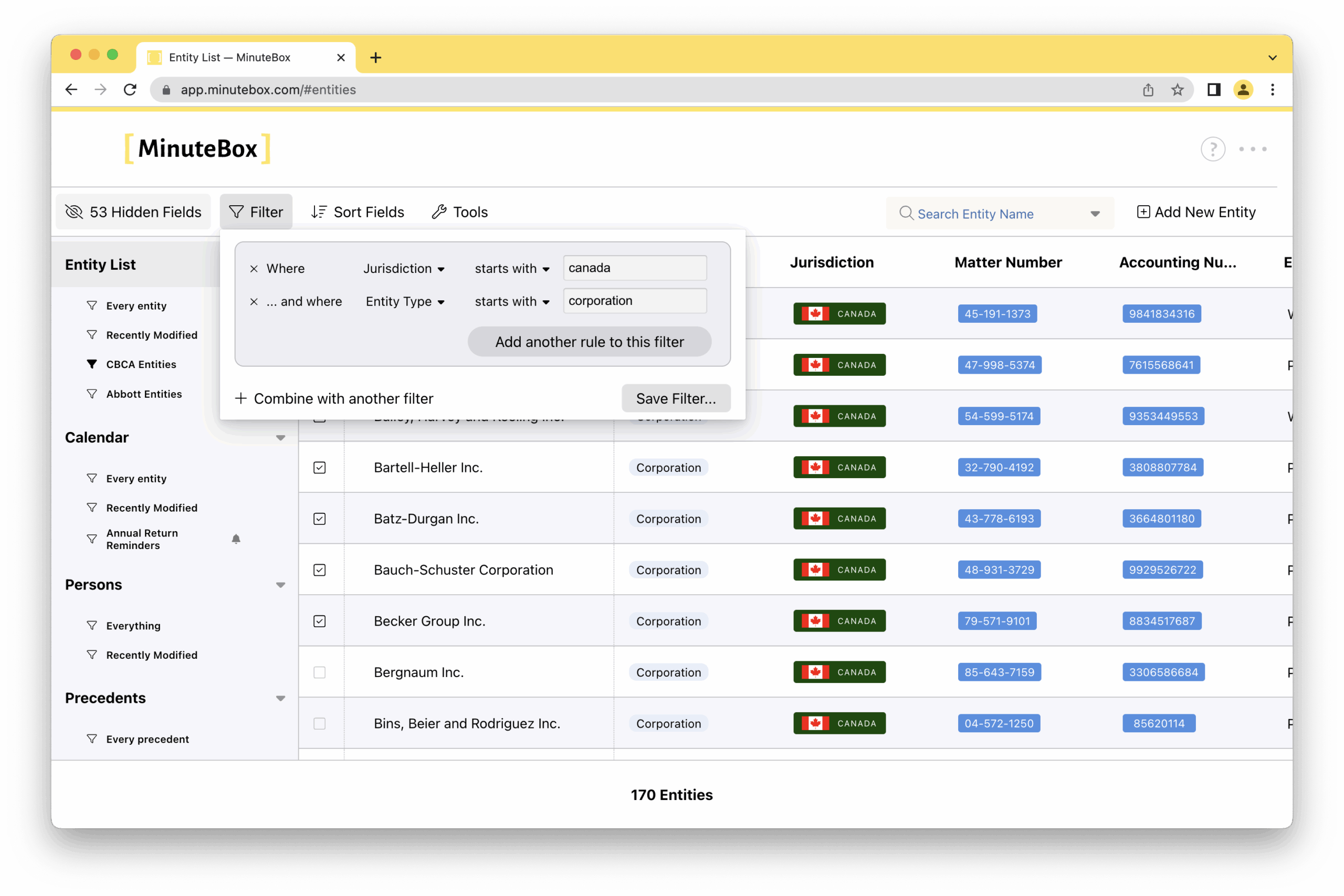Click the Save Filter button
This screenshot has height=896, width=1344.
pyautogui.click(x=676, y=398)
